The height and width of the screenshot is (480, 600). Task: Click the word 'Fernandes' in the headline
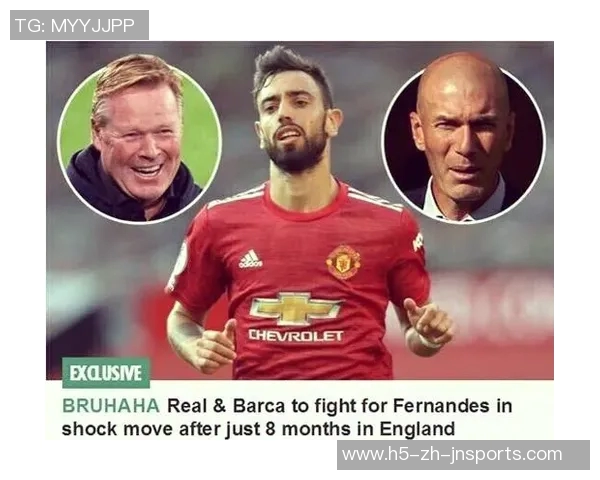point(441,406)
